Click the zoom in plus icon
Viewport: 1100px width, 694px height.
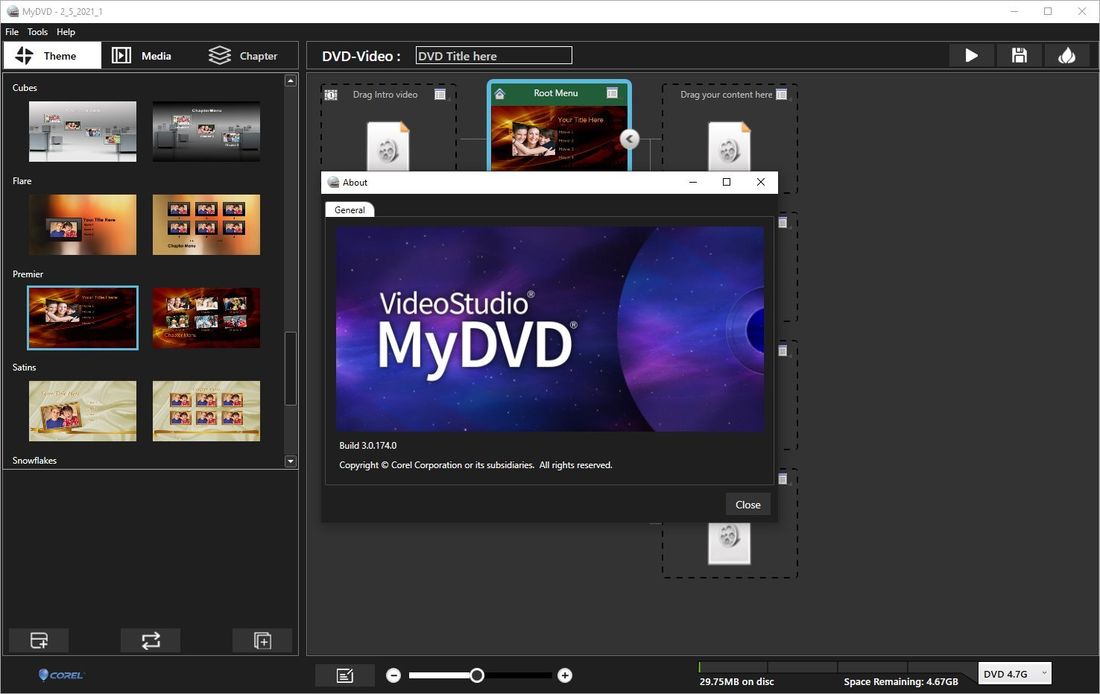coord(565,675)
